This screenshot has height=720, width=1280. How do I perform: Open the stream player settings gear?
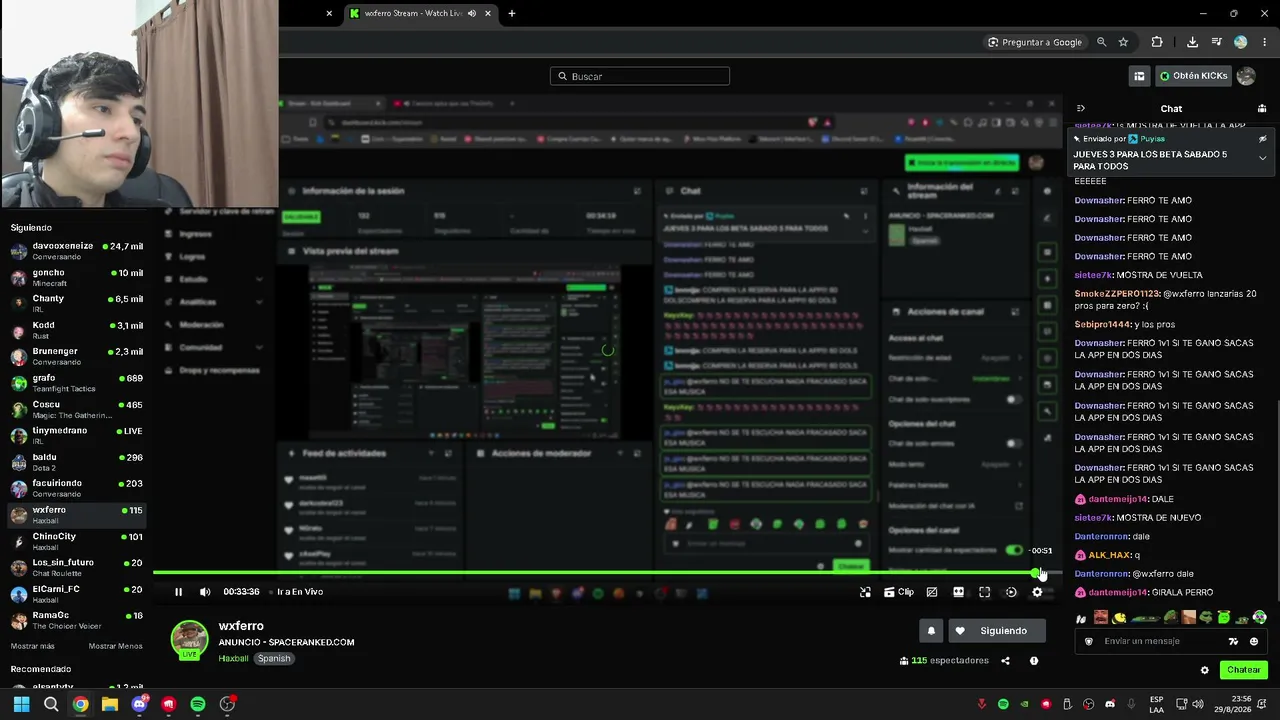click(x=1037, y=592)
